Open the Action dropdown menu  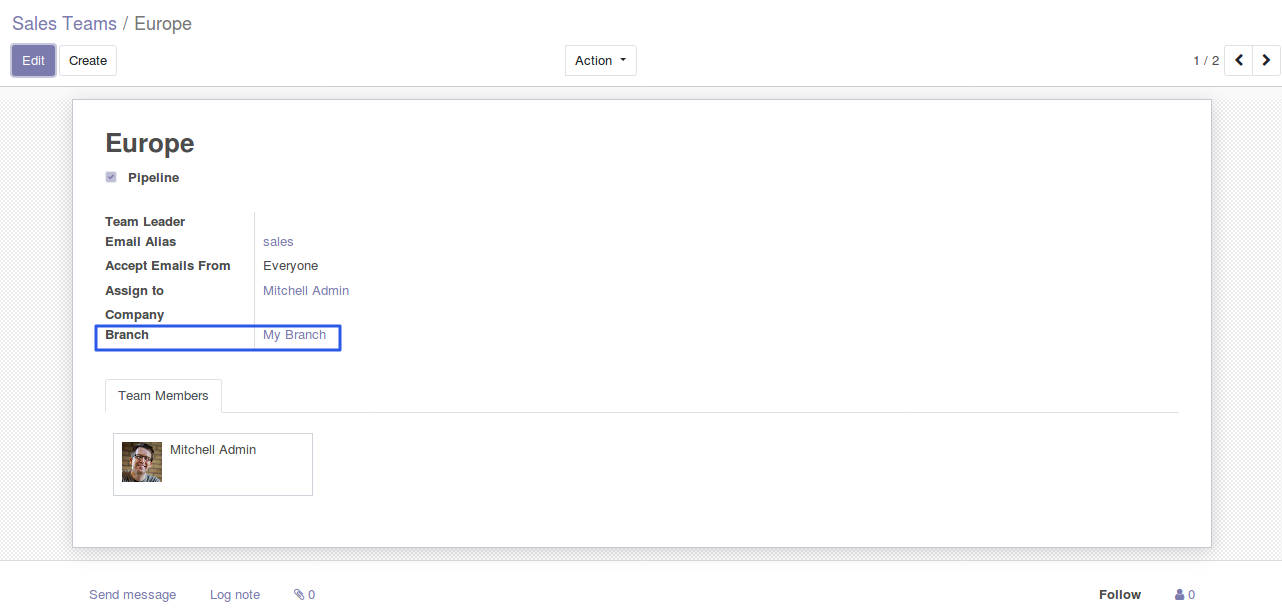(600, 61)
